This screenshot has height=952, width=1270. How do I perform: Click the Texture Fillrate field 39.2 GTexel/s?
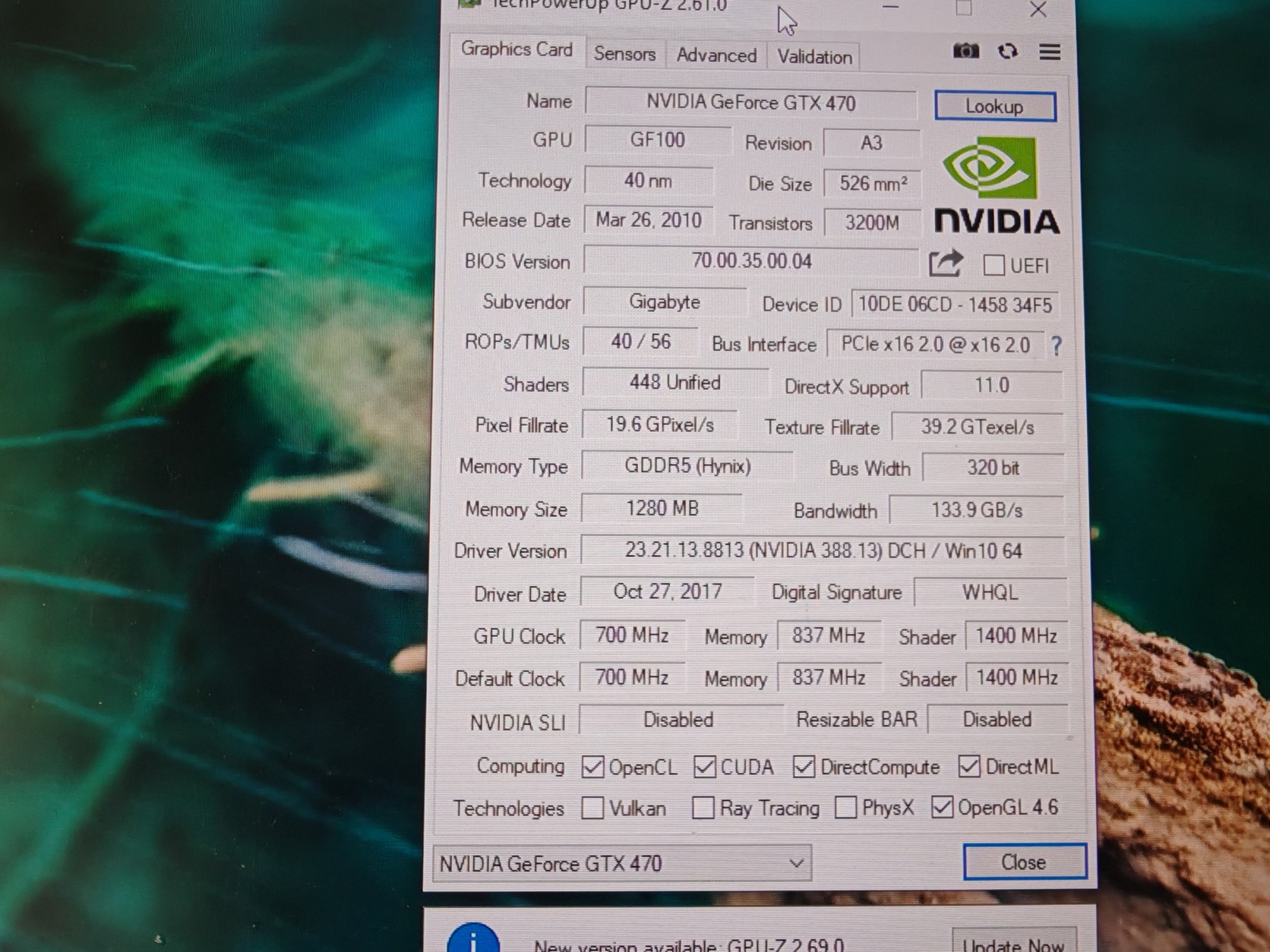[978, 427]
